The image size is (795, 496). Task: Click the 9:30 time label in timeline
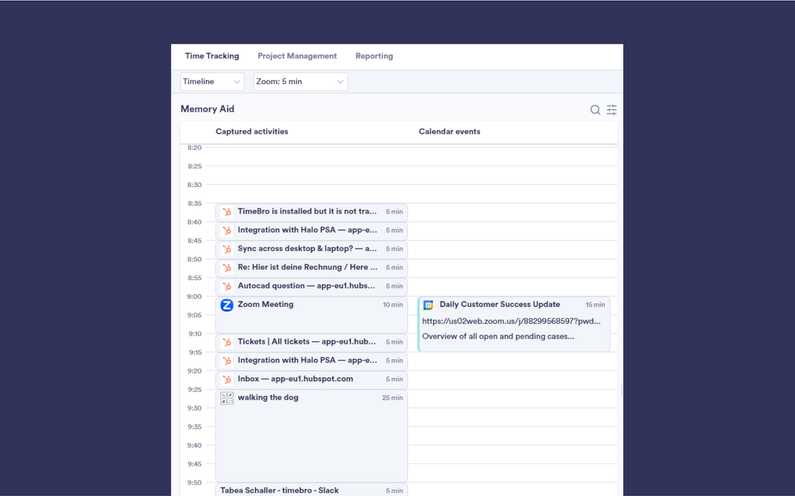(194, 408)
